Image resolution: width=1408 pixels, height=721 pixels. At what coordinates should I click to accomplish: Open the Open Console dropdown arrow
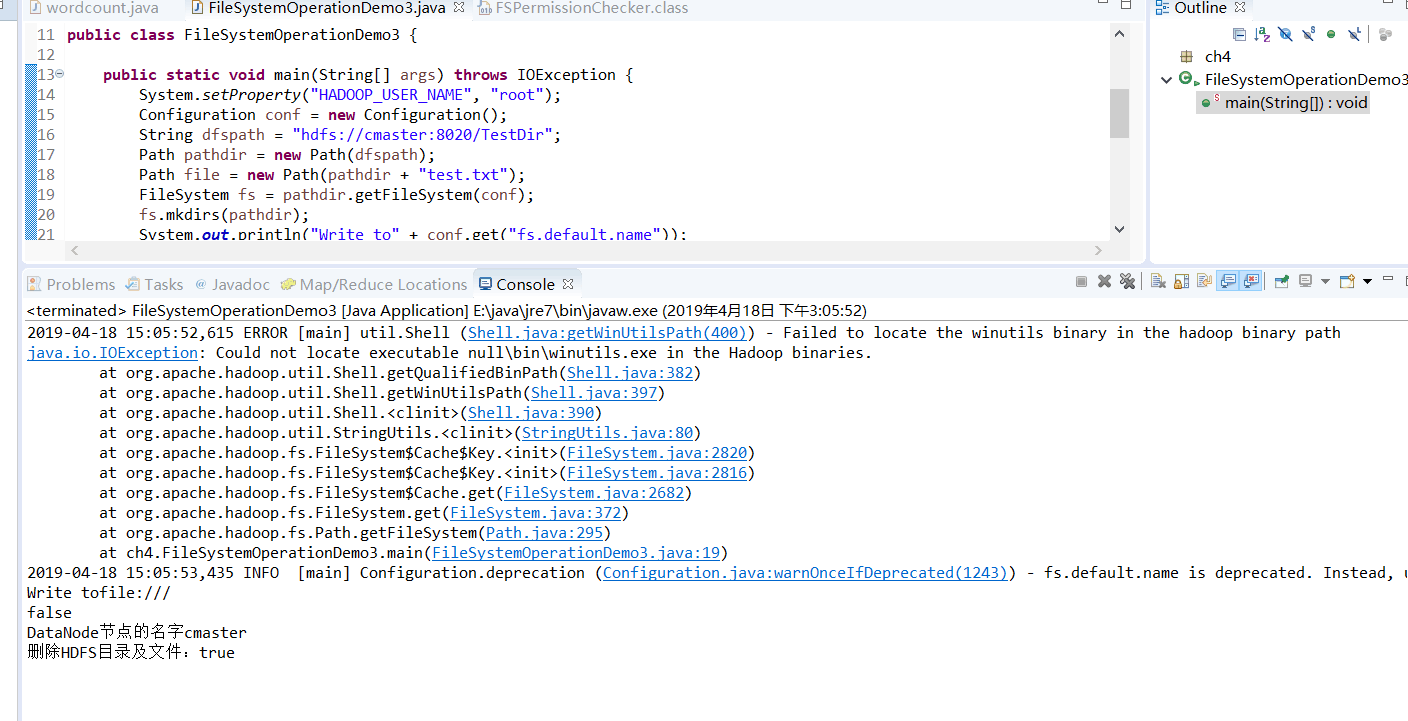[x=1366, y=281]
